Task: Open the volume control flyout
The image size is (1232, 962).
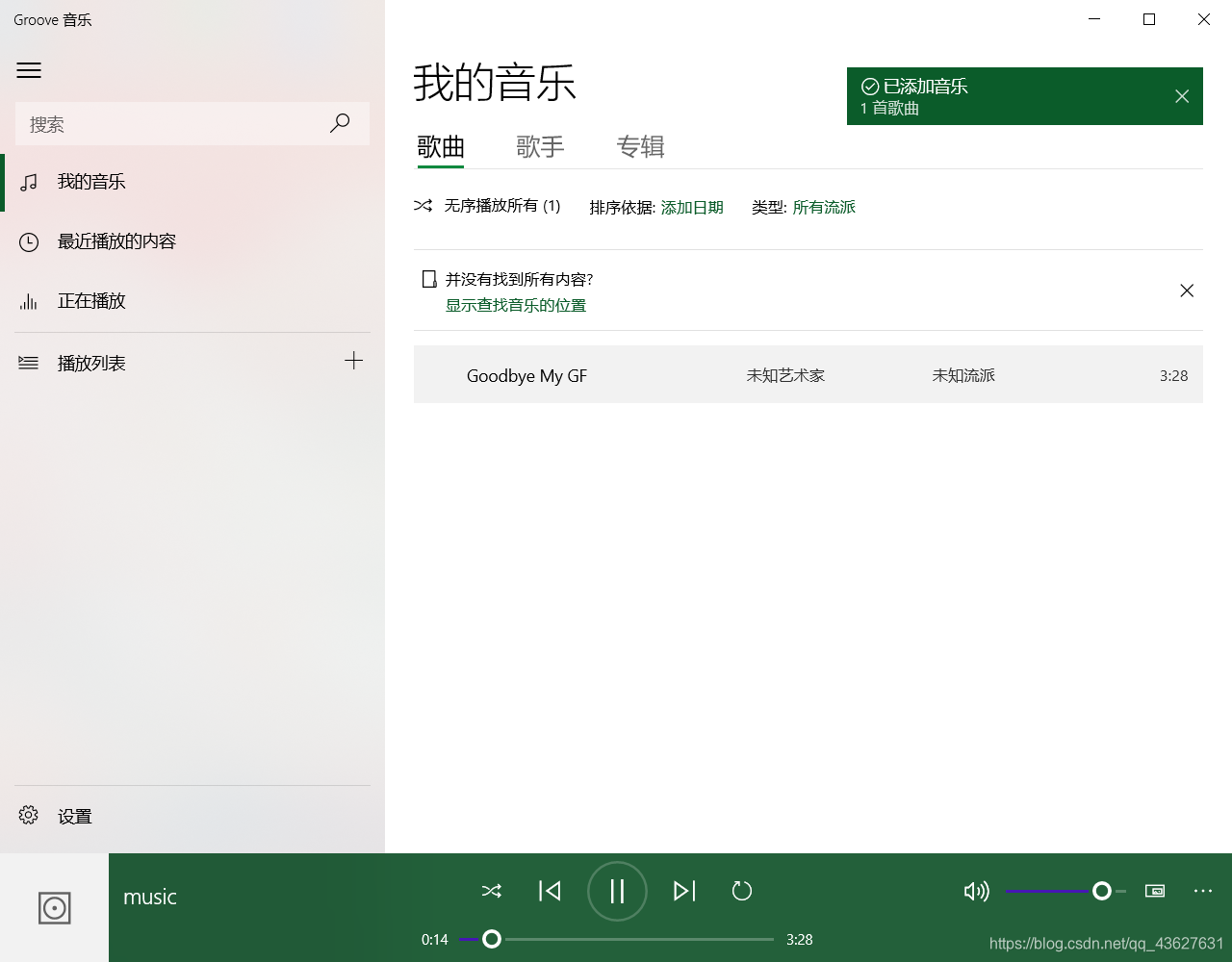Action: (976, 892)
